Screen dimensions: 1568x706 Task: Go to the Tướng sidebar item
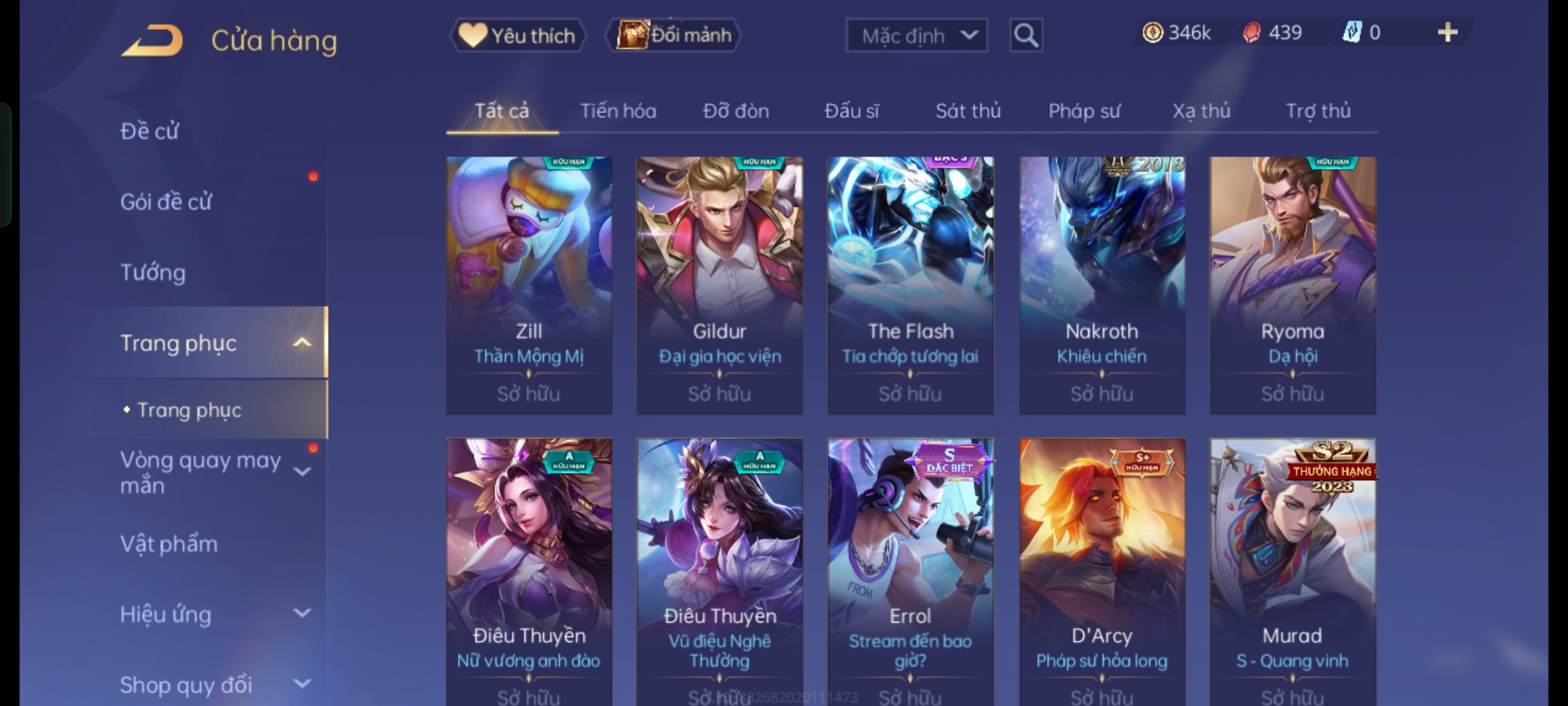153,273
